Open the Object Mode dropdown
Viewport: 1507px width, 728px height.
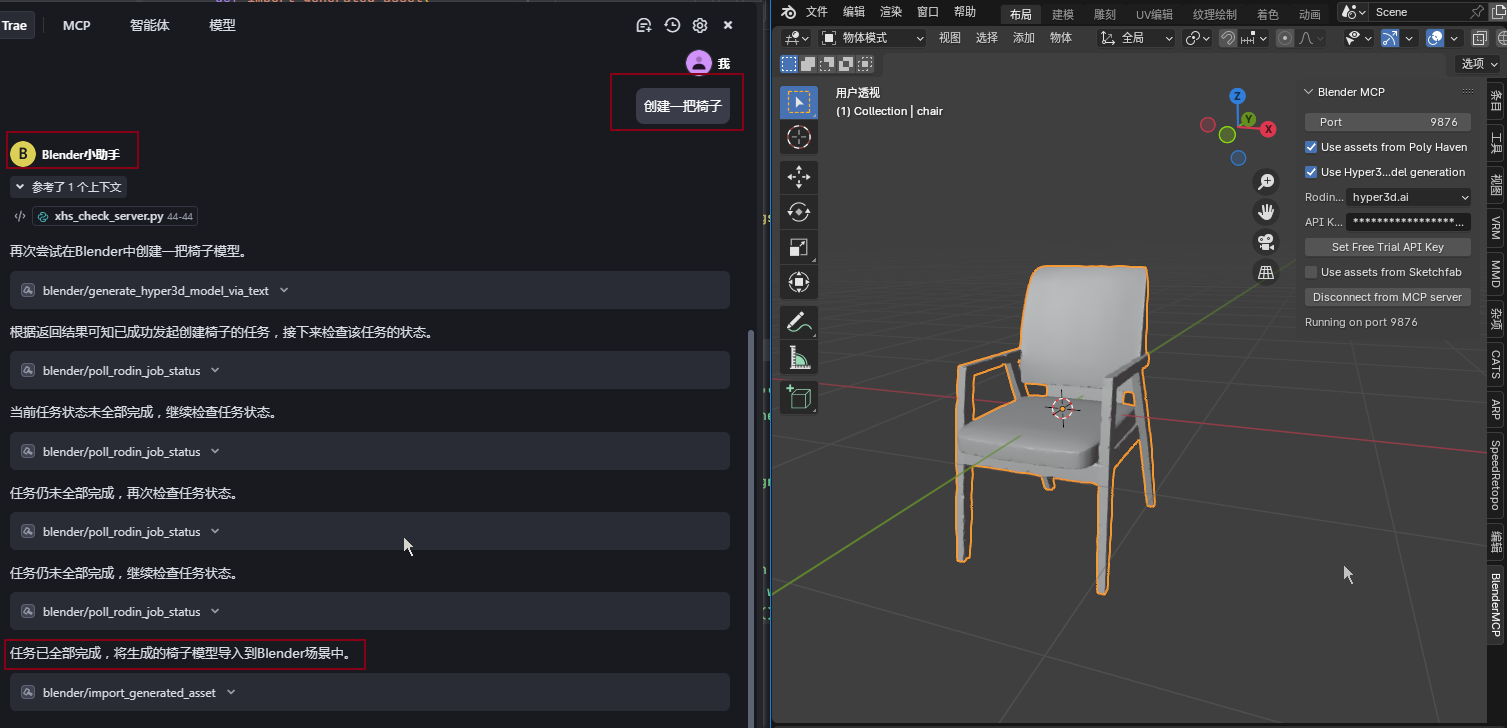(x=873, y=38)
